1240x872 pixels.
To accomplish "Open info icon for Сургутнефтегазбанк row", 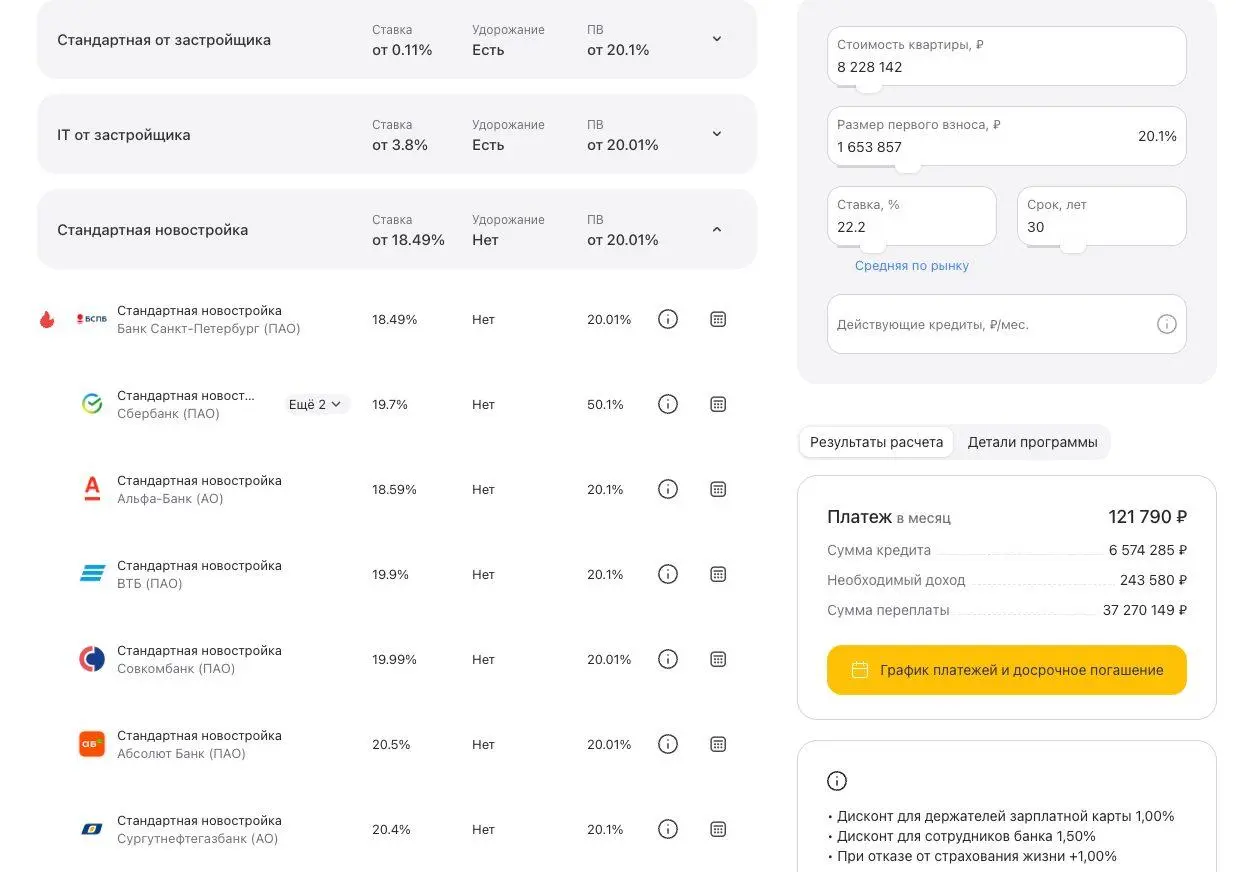I will pos(668,830).
